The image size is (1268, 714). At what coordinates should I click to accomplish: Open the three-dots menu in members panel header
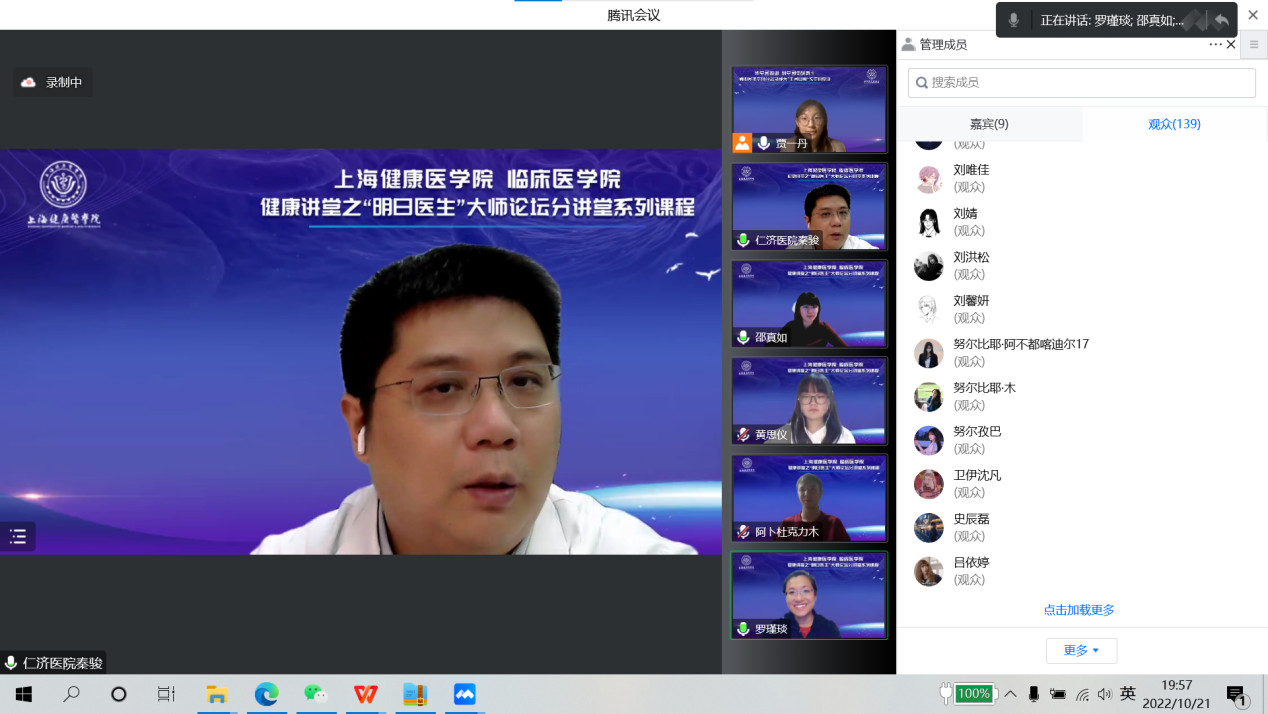pyautogui.click(x=1215, y=45)
